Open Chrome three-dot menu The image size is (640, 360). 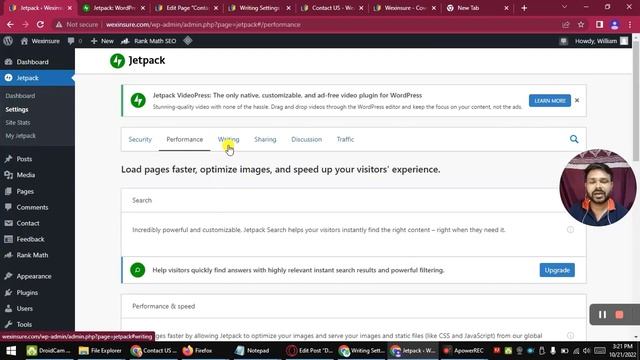pos(630,24)
